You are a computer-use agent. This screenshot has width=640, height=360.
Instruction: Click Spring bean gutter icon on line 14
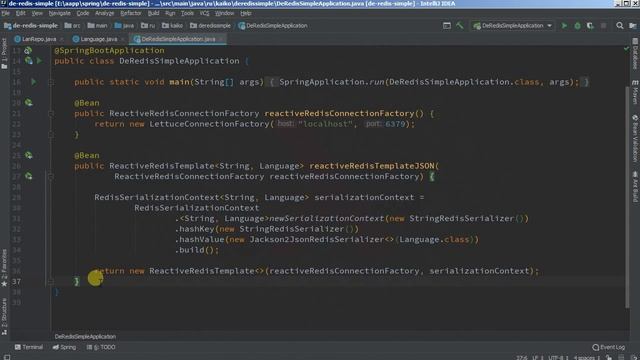29,61
